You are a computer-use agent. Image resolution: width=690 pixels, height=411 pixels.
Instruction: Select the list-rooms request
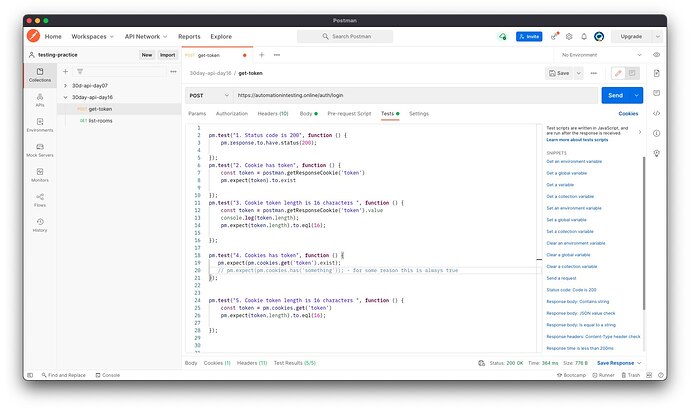pos(100,121)
